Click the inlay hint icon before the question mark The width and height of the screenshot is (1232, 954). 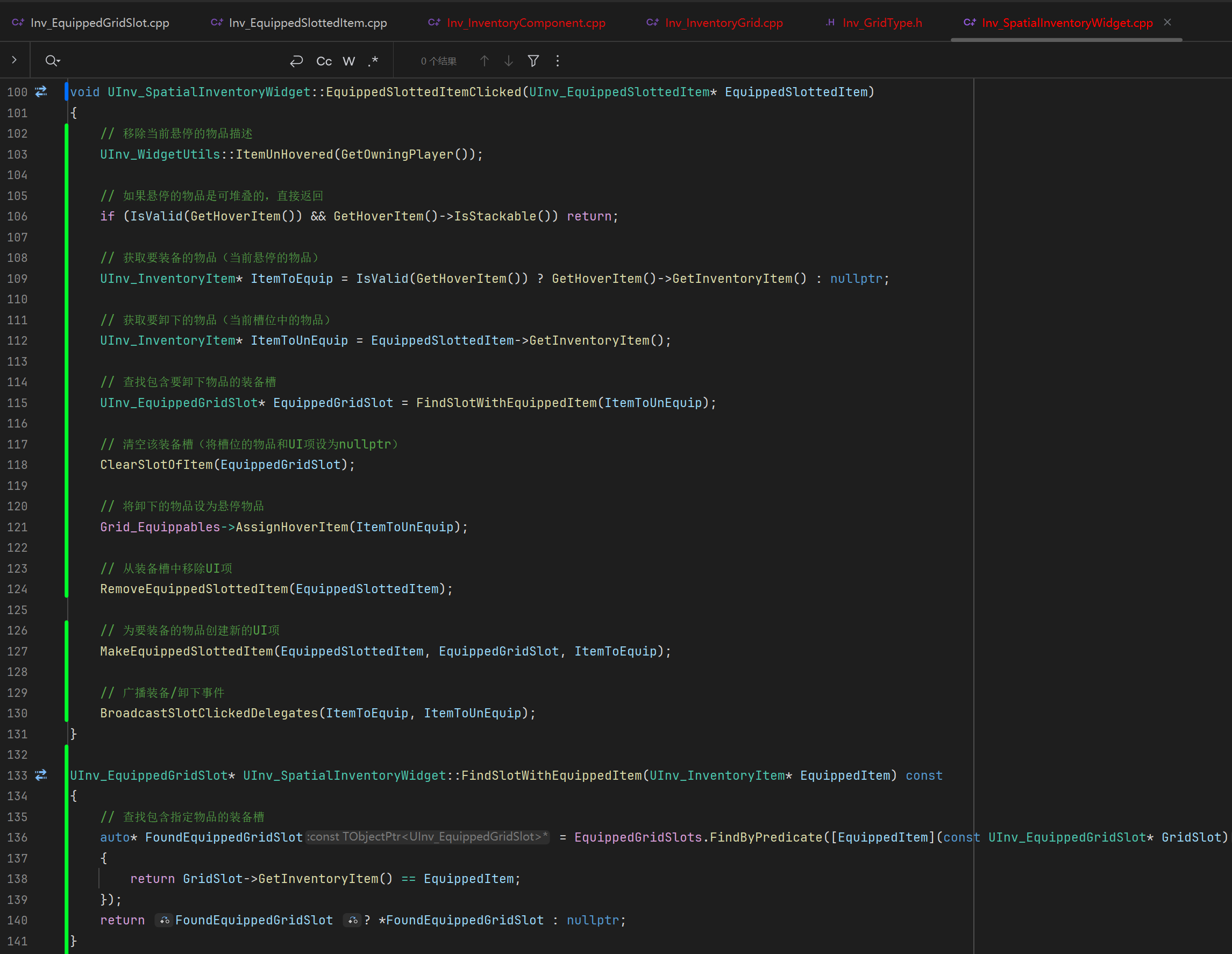(353, 920)
